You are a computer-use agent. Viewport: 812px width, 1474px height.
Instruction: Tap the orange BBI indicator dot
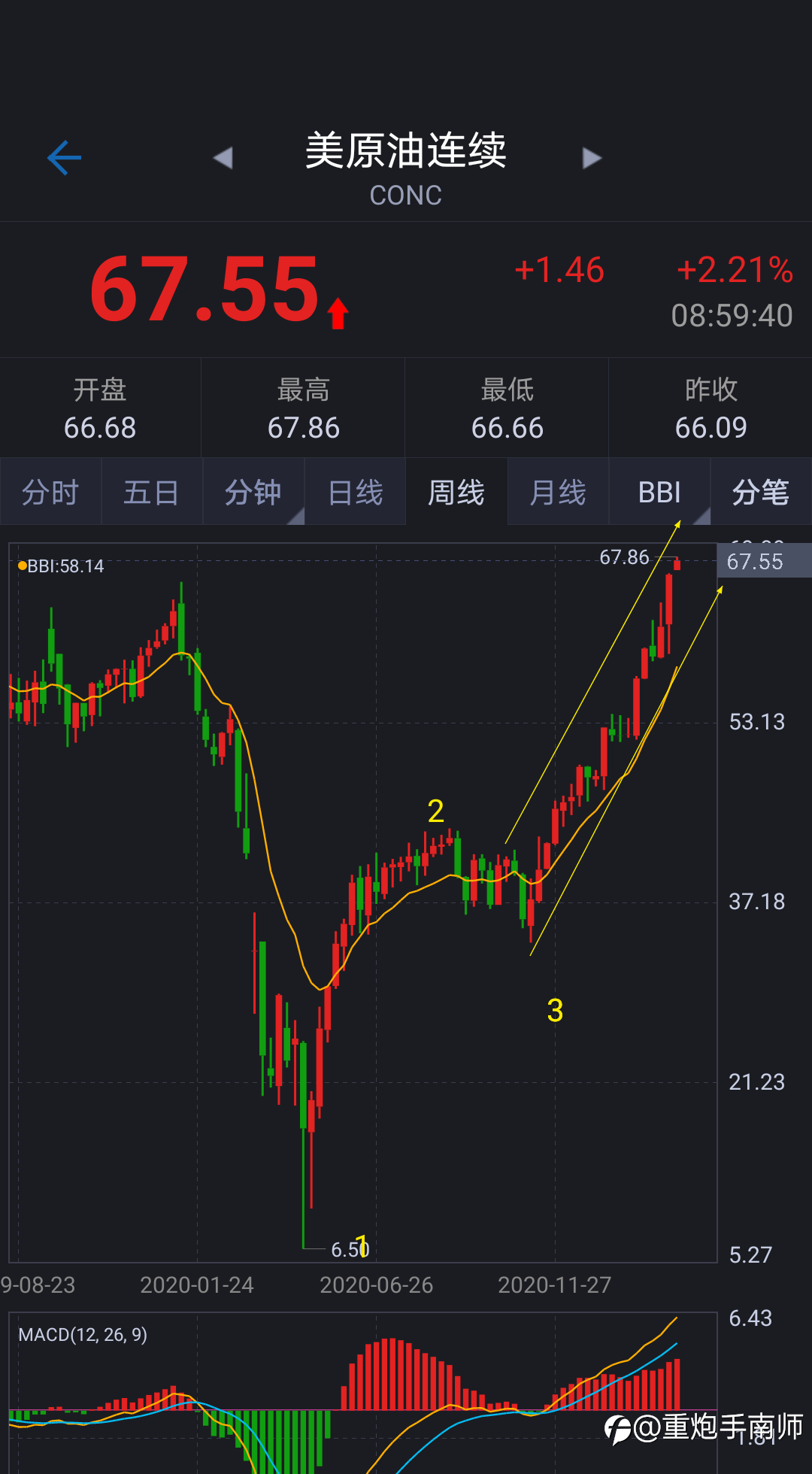point(22,566)
